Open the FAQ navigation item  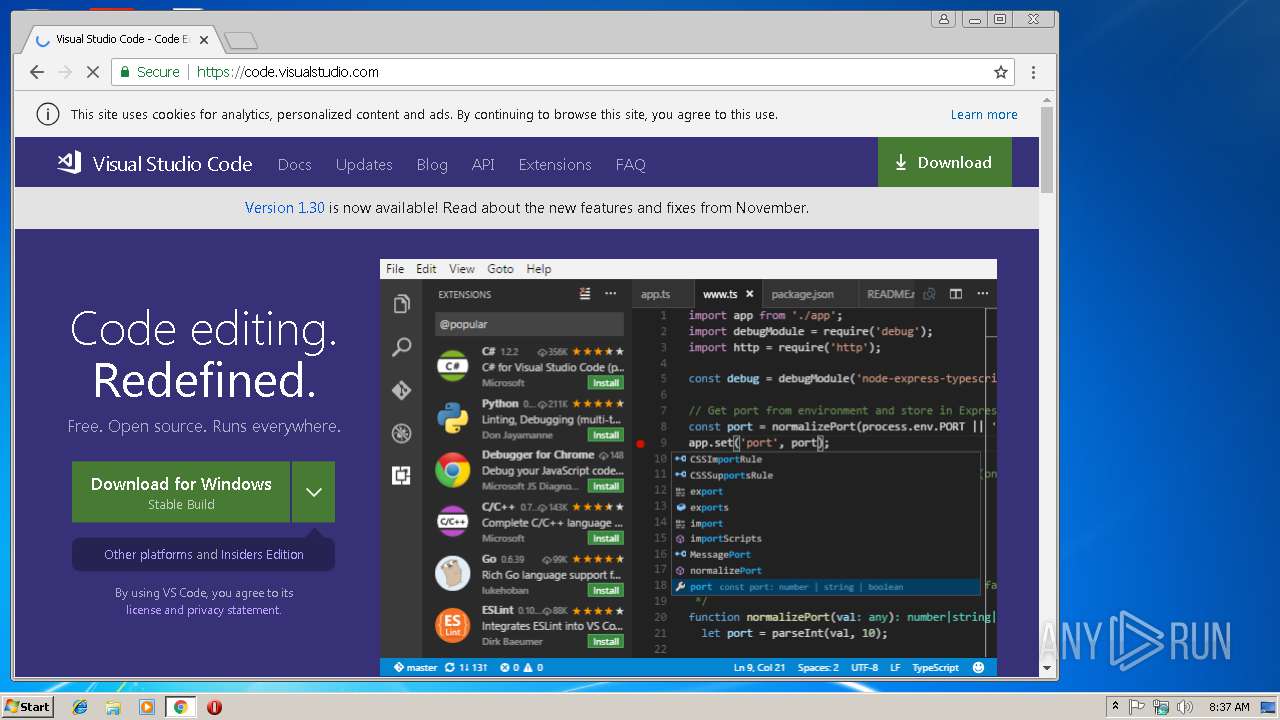point(630,164)
